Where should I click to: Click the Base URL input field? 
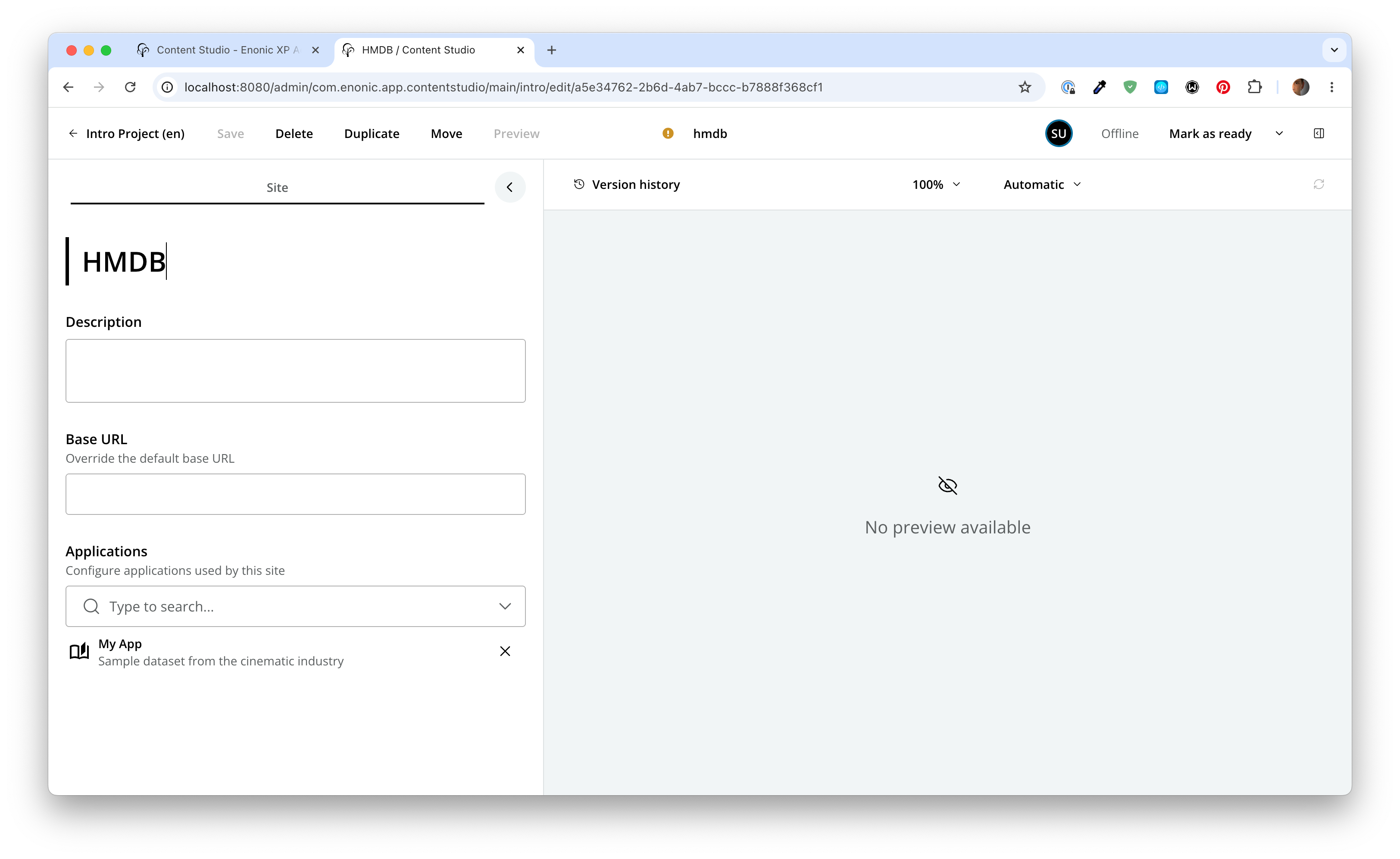295,494
